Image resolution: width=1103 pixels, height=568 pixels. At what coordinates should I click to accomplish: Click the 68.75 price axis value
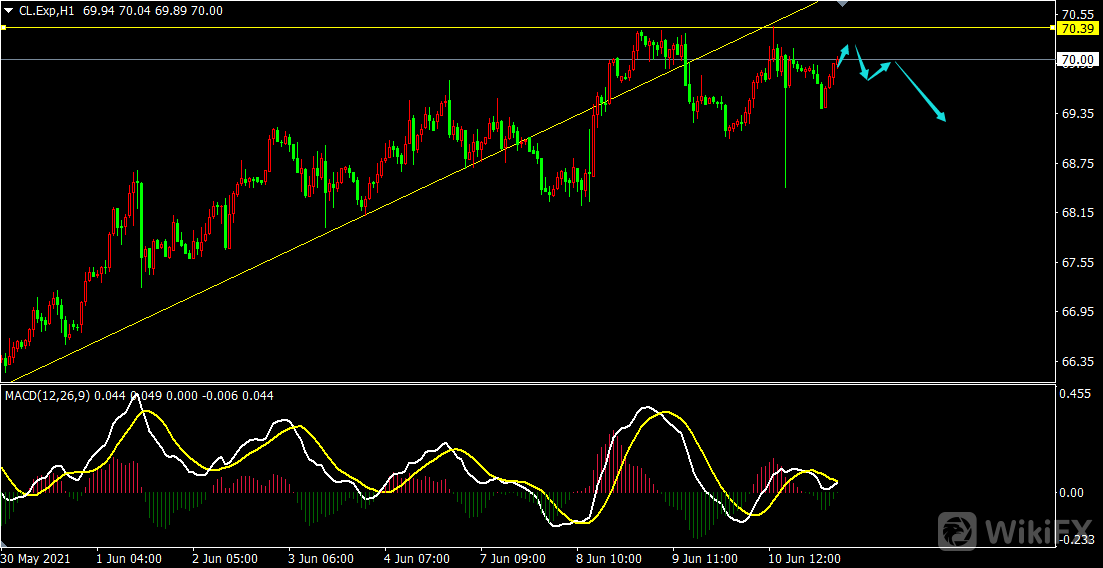pyautogui.click(x=1077, y=163)
